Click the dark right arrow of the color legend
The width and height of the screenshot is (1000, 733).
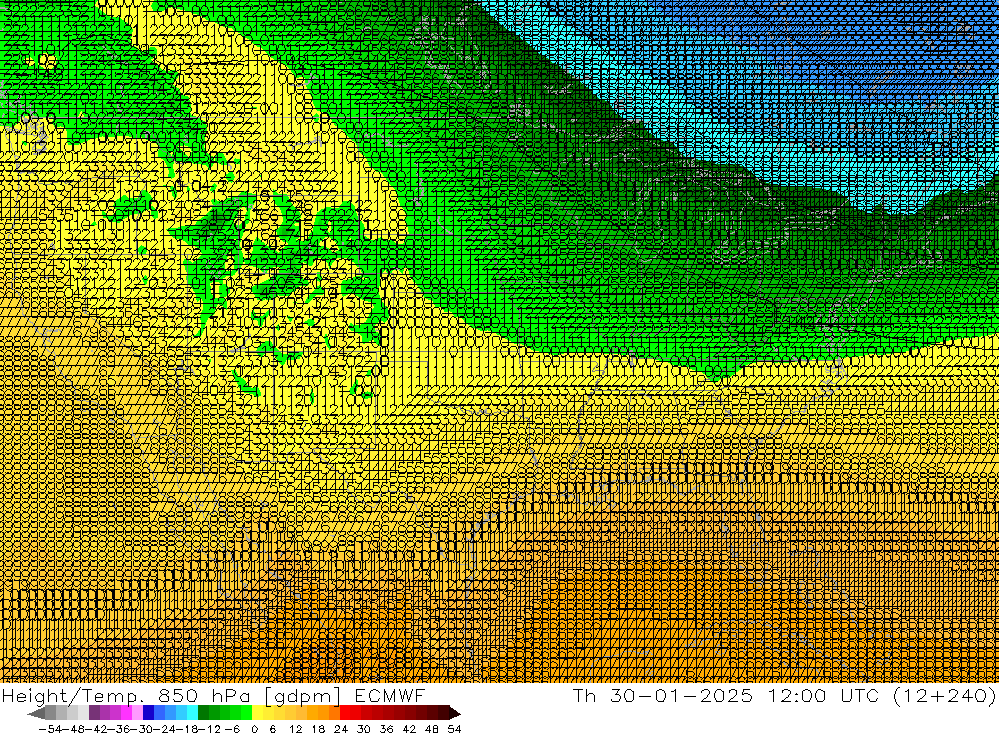point(454,713)
